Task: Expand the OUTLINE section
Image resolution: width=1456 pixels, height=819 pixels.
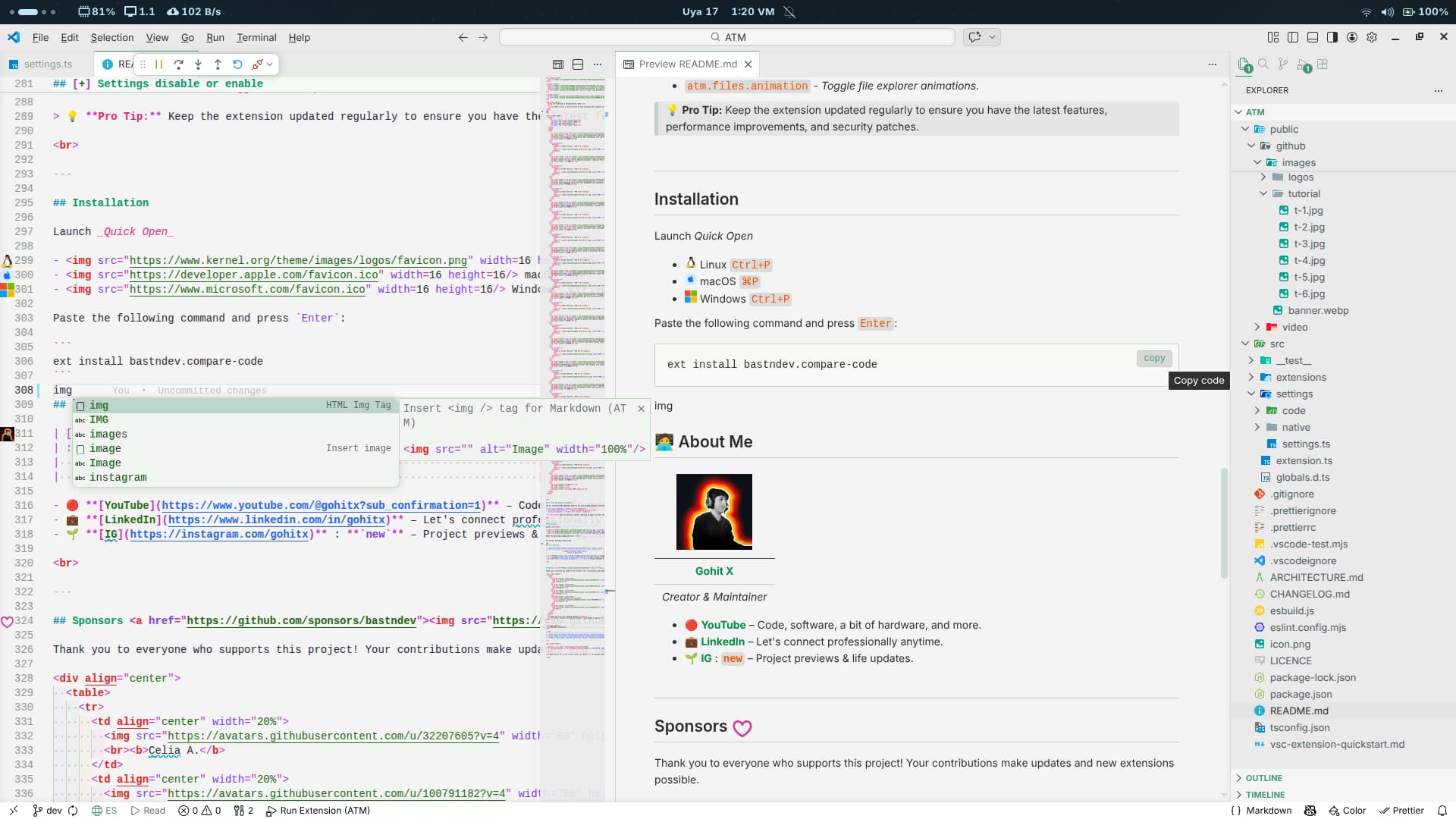Action: (x=1263, y=778)
